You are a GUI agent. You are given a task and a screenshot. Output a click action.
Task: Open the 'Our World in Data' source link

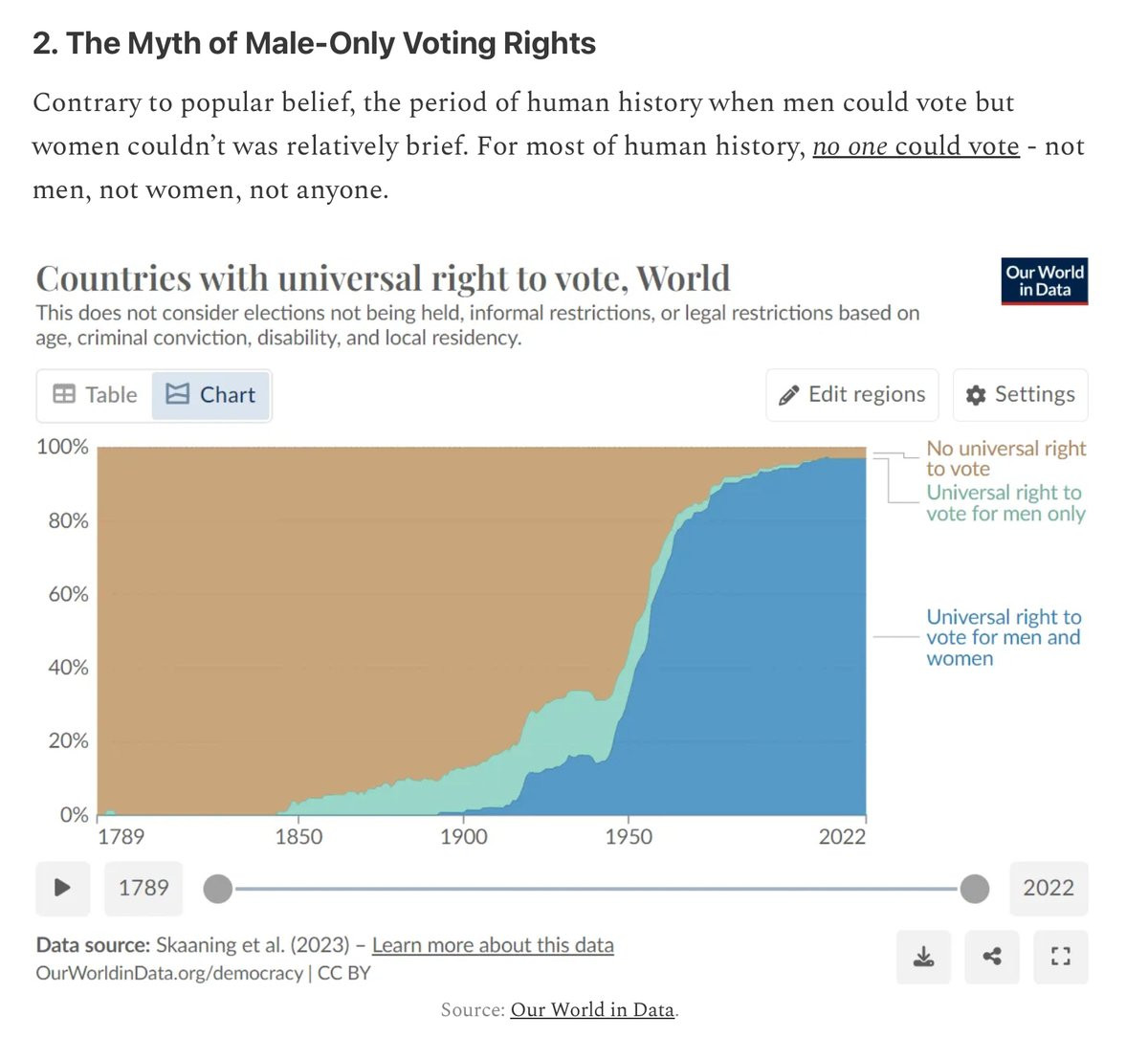click(592, 1010)
